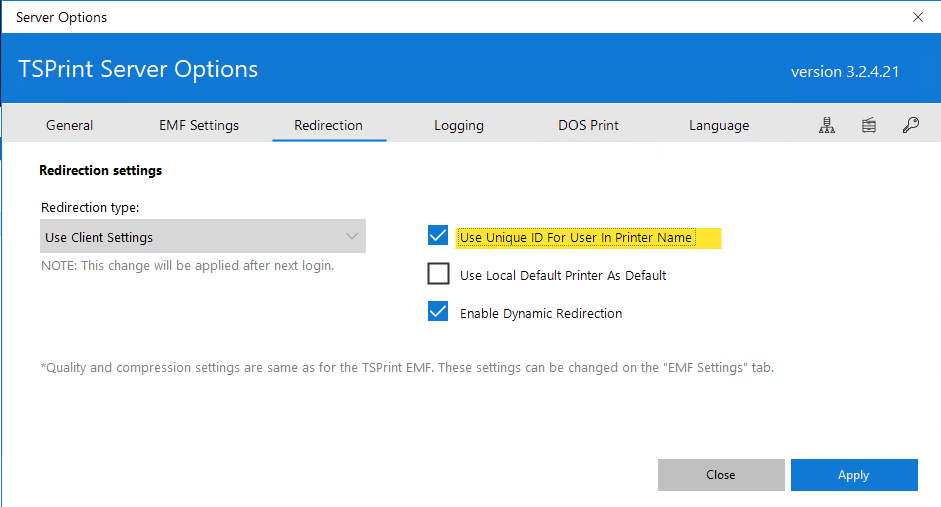
Task: Switch to the Language tab
Action: point(719,125)
